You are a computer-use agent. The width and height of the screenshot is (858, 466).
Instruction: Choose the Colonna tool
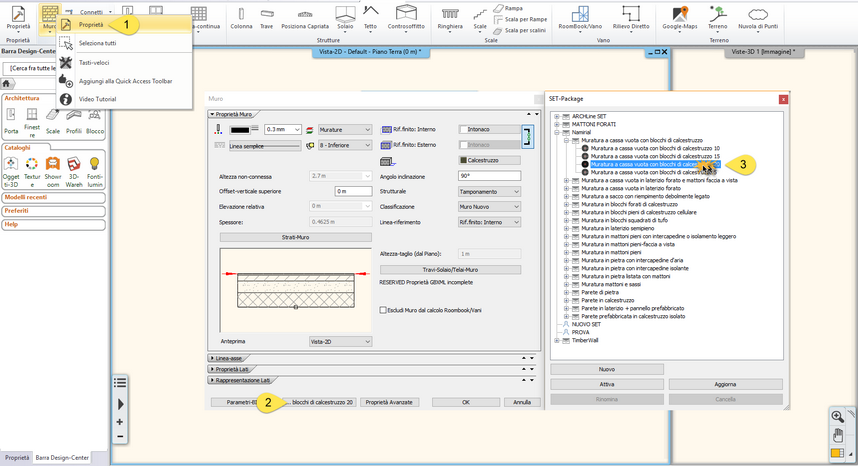pos(241,17)
